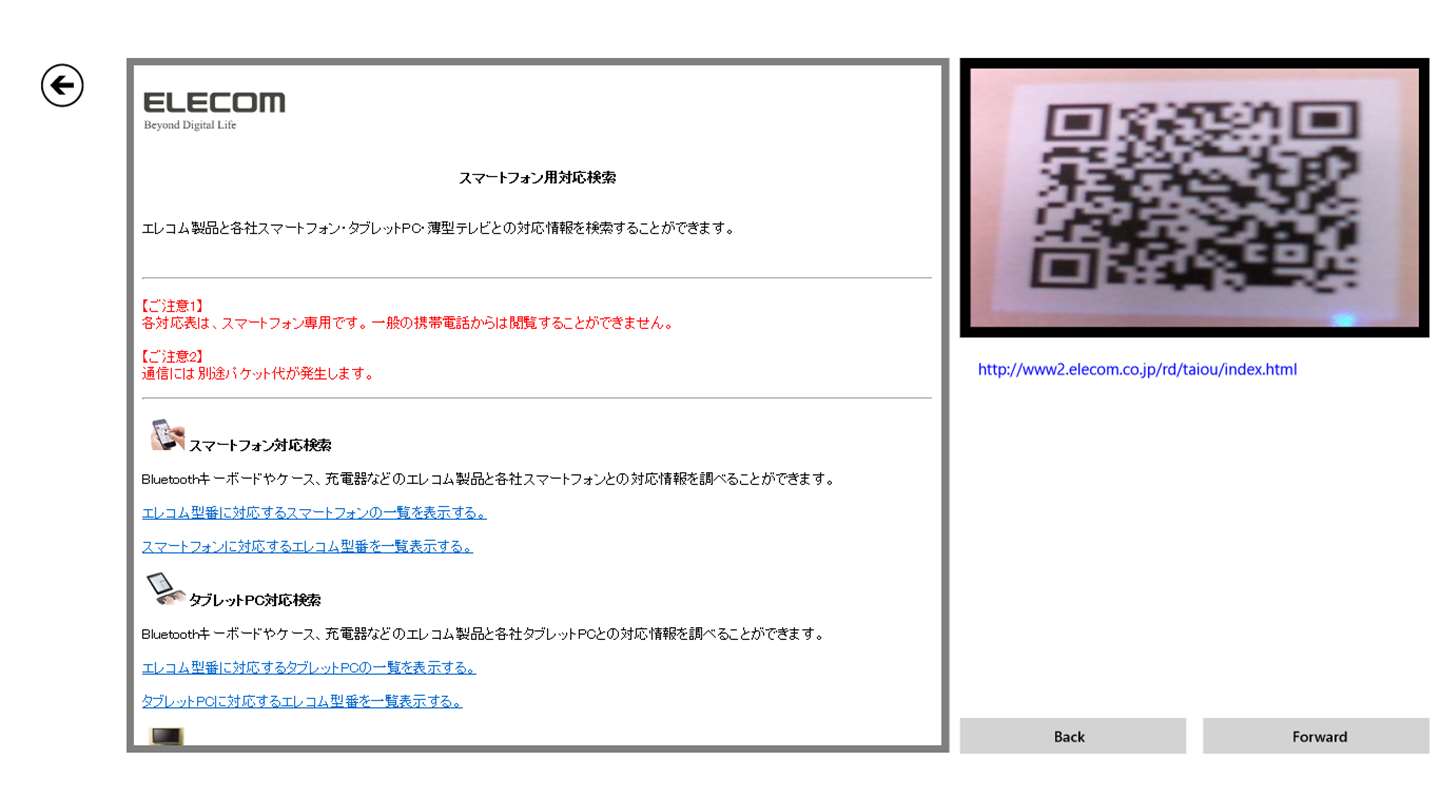Click the Bluetooth description under スマートフォン対応検索
This screenshot has width=1440, height=810.
pyautogui.click(x=488, y=479)
